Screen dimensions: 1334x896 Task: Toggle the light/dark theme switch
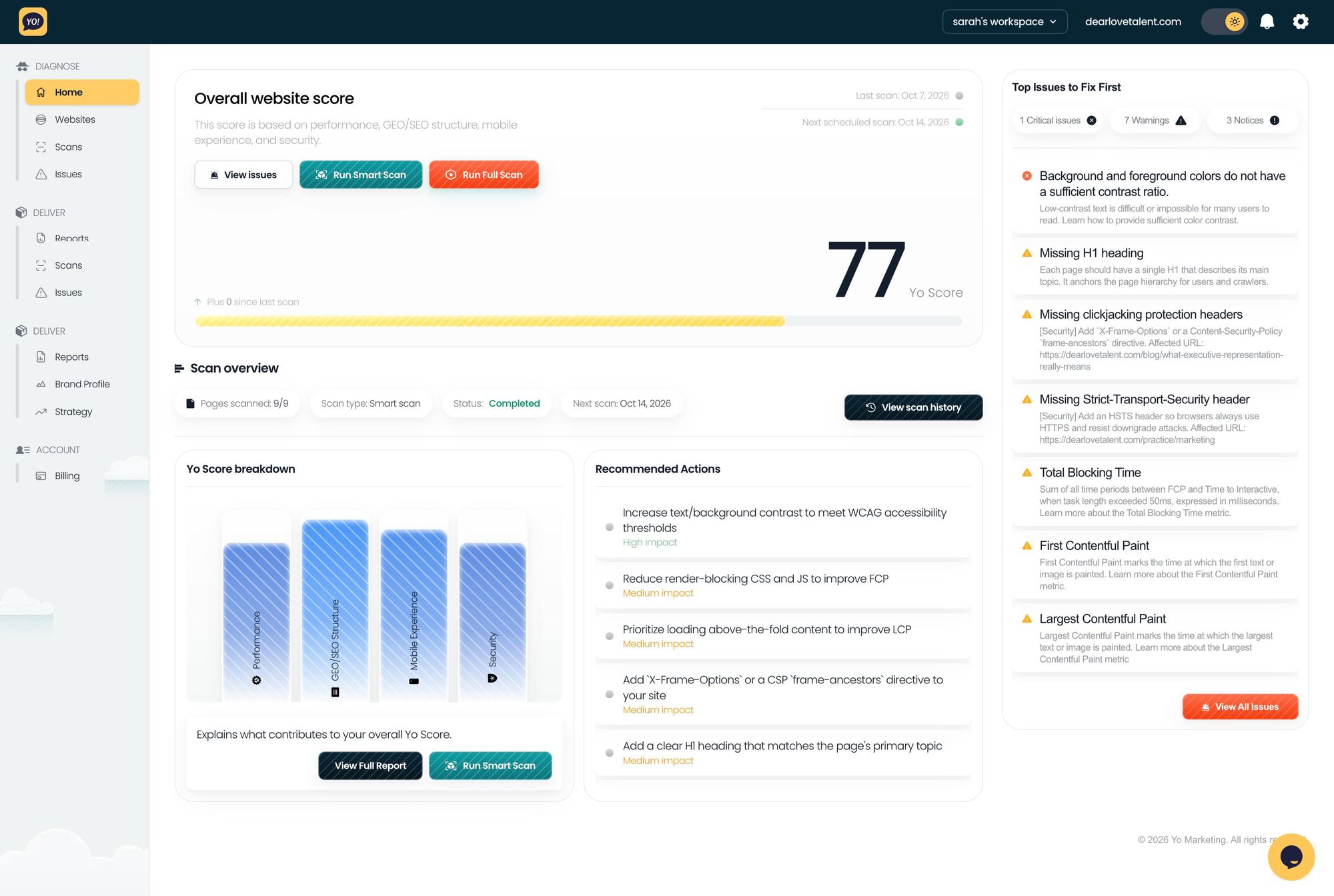[x=1225, y=21]
